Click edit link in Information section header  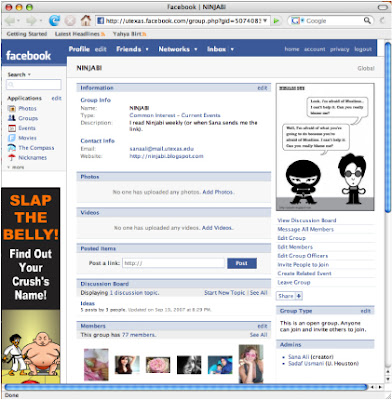pyautogui.click(x=262, y=88)
